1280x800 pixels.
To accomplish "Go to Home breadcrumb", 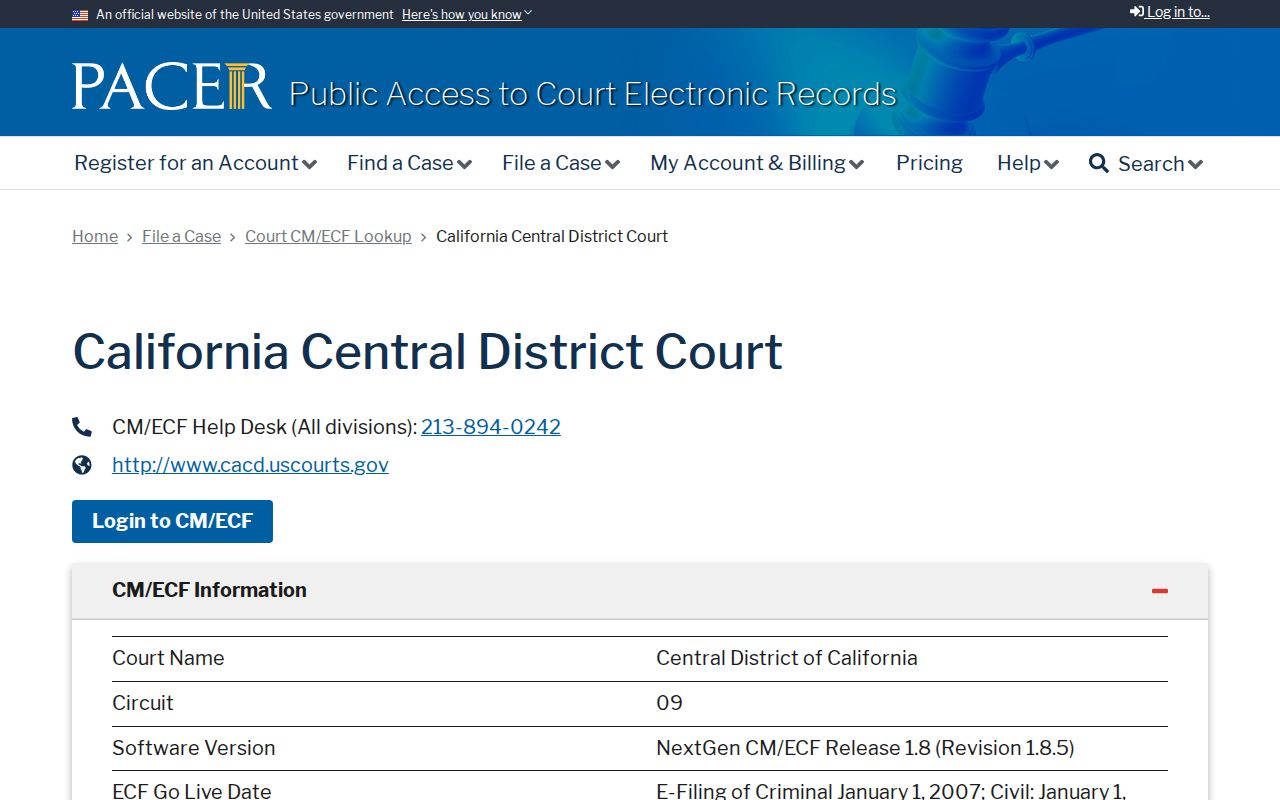I will (95, 236).
